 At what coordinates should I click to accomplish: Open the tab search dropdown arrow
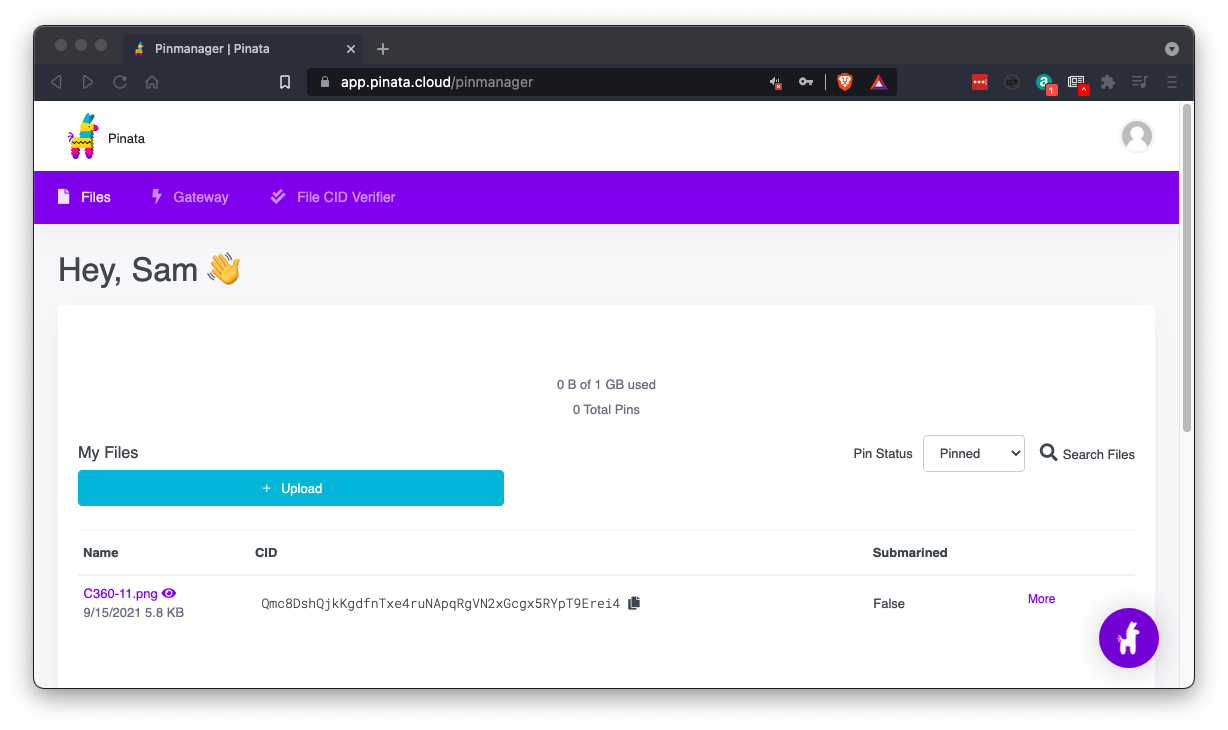[1172, 49]
